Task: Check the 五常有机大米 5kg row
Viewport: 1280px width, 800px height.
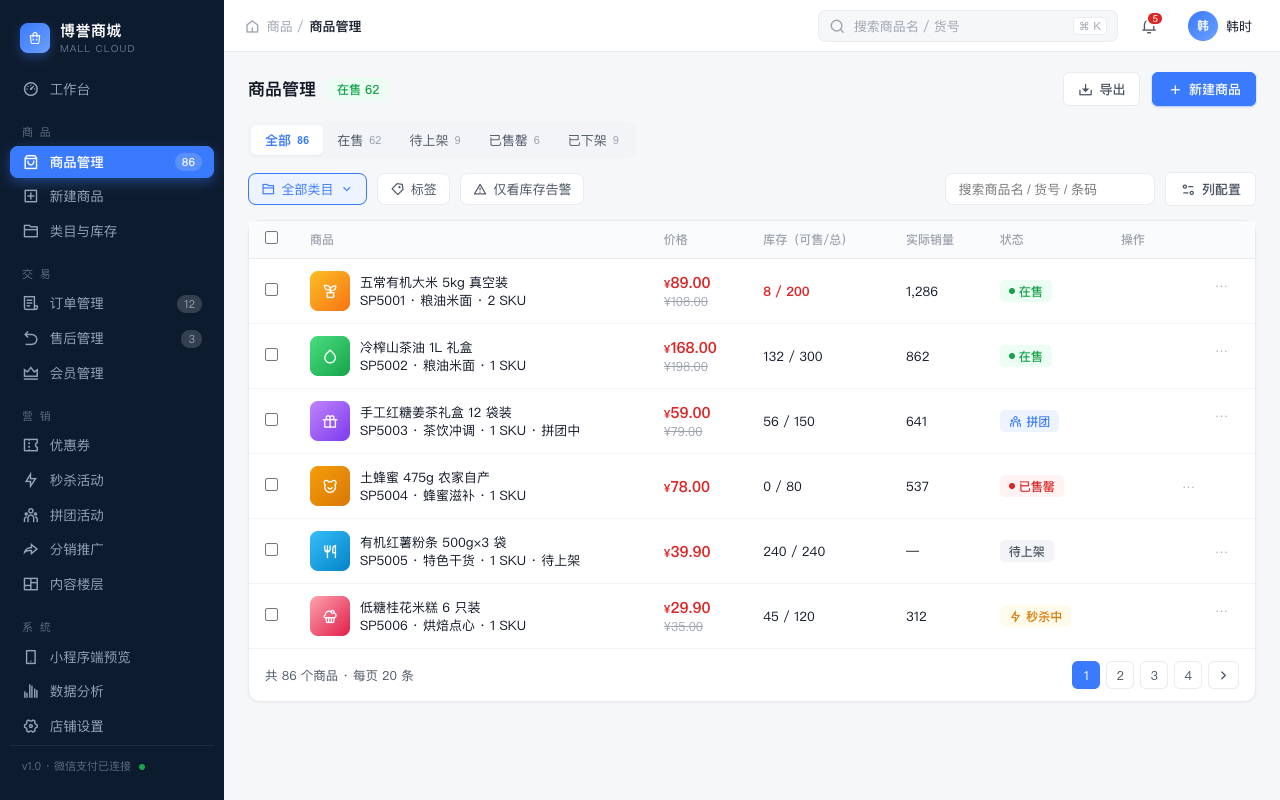Action: 271,289
